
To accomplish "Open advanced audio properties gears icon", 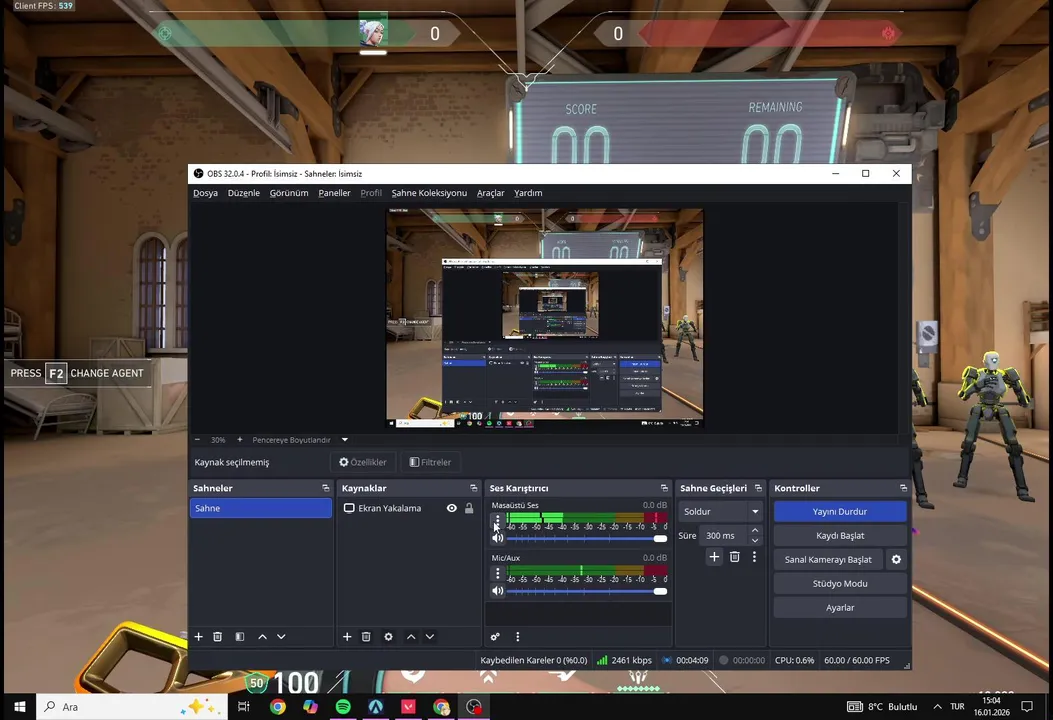I will [x=495, y=637].
